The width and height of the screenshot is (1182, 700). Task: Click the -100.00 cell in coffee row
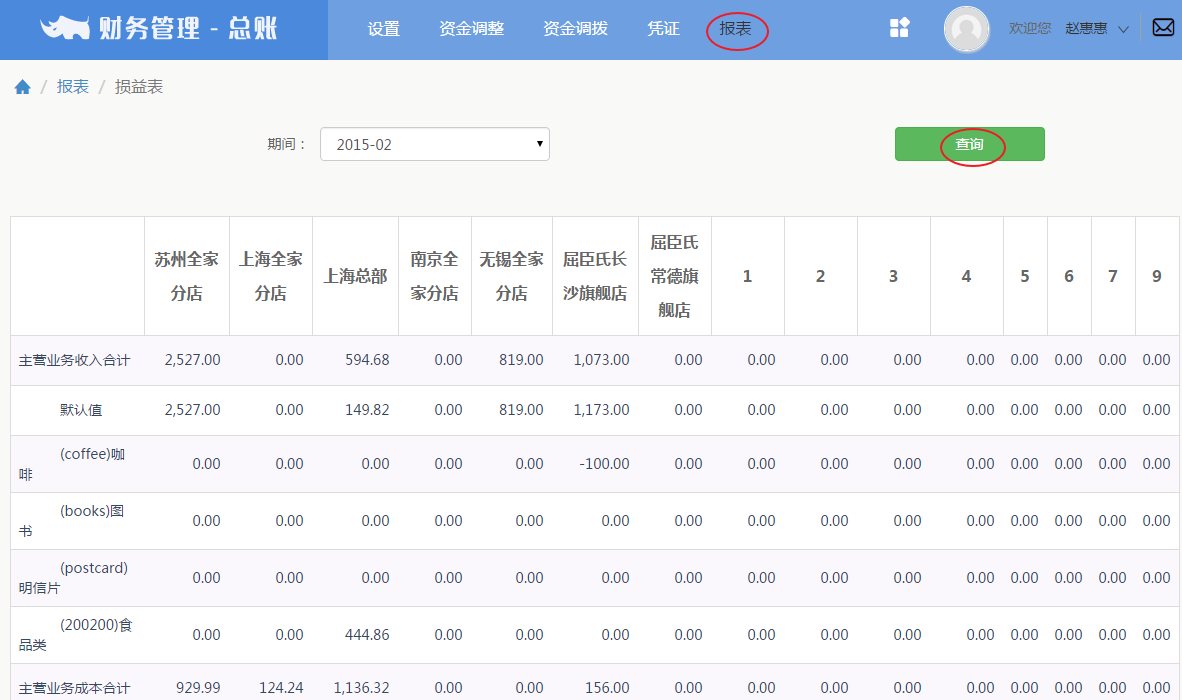pos(605,464)
